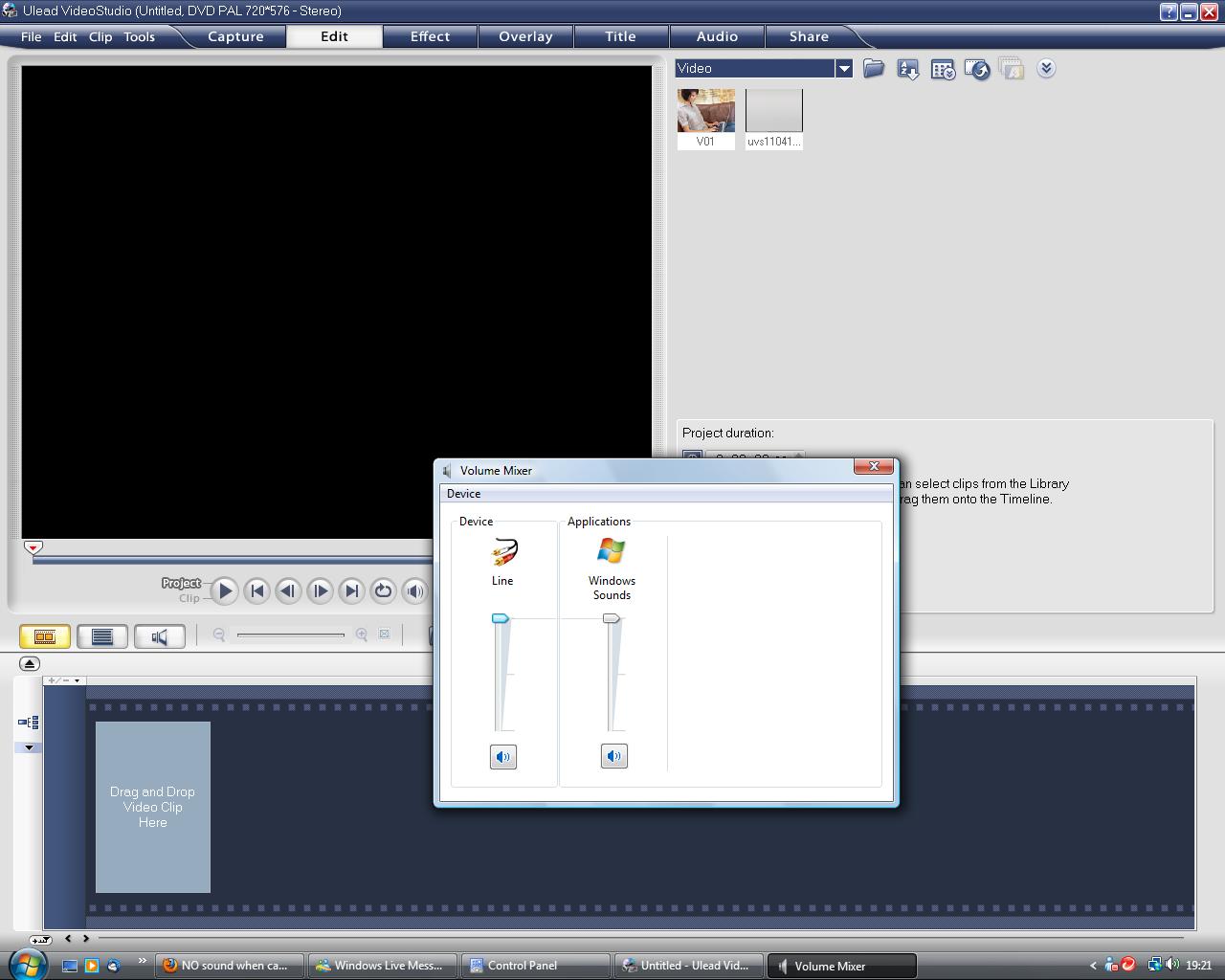The image size is (1225, 980).
Task: Click the Windows Sounds volume slider handle
Action: (x=612, y=618)
